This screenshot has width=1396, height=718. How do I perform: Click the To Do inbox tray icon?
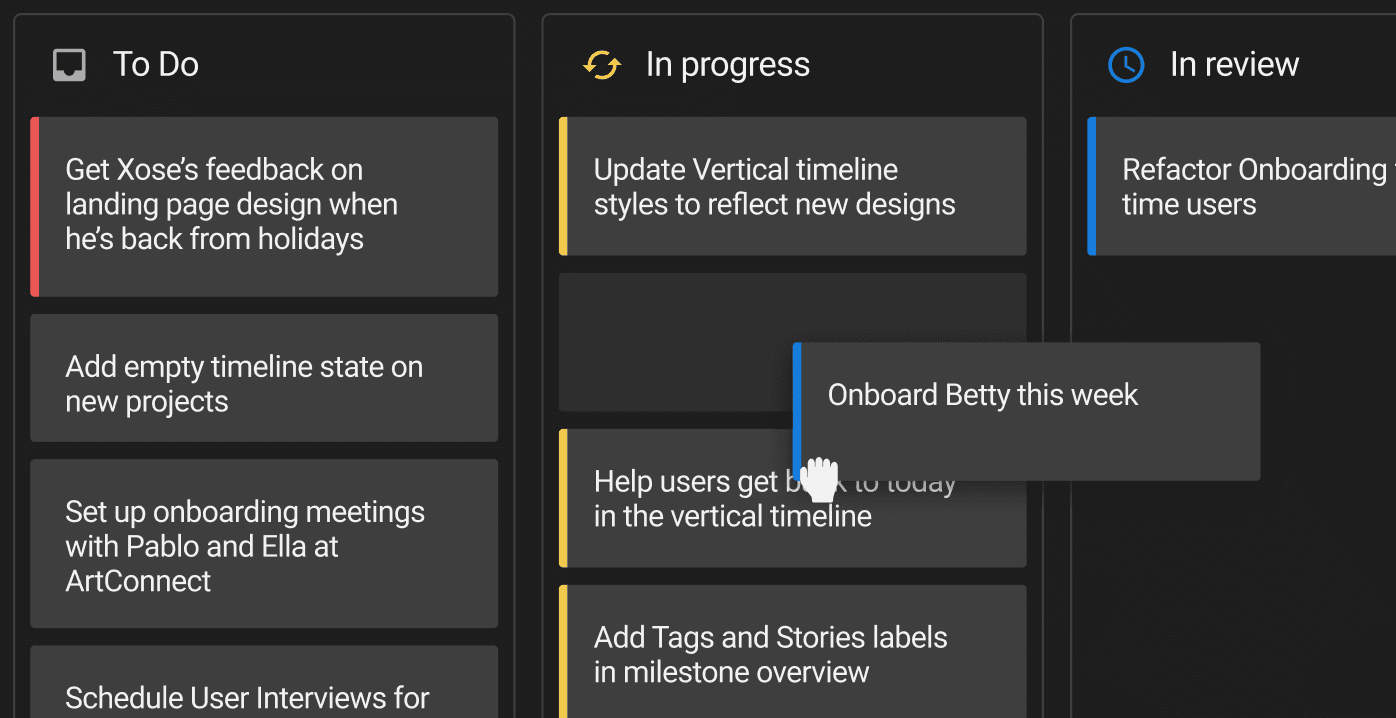pos(69,65)
